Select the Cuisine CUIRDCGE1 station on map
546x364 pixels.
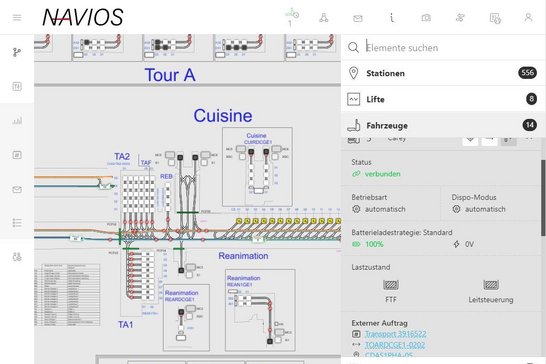[257, 167]
